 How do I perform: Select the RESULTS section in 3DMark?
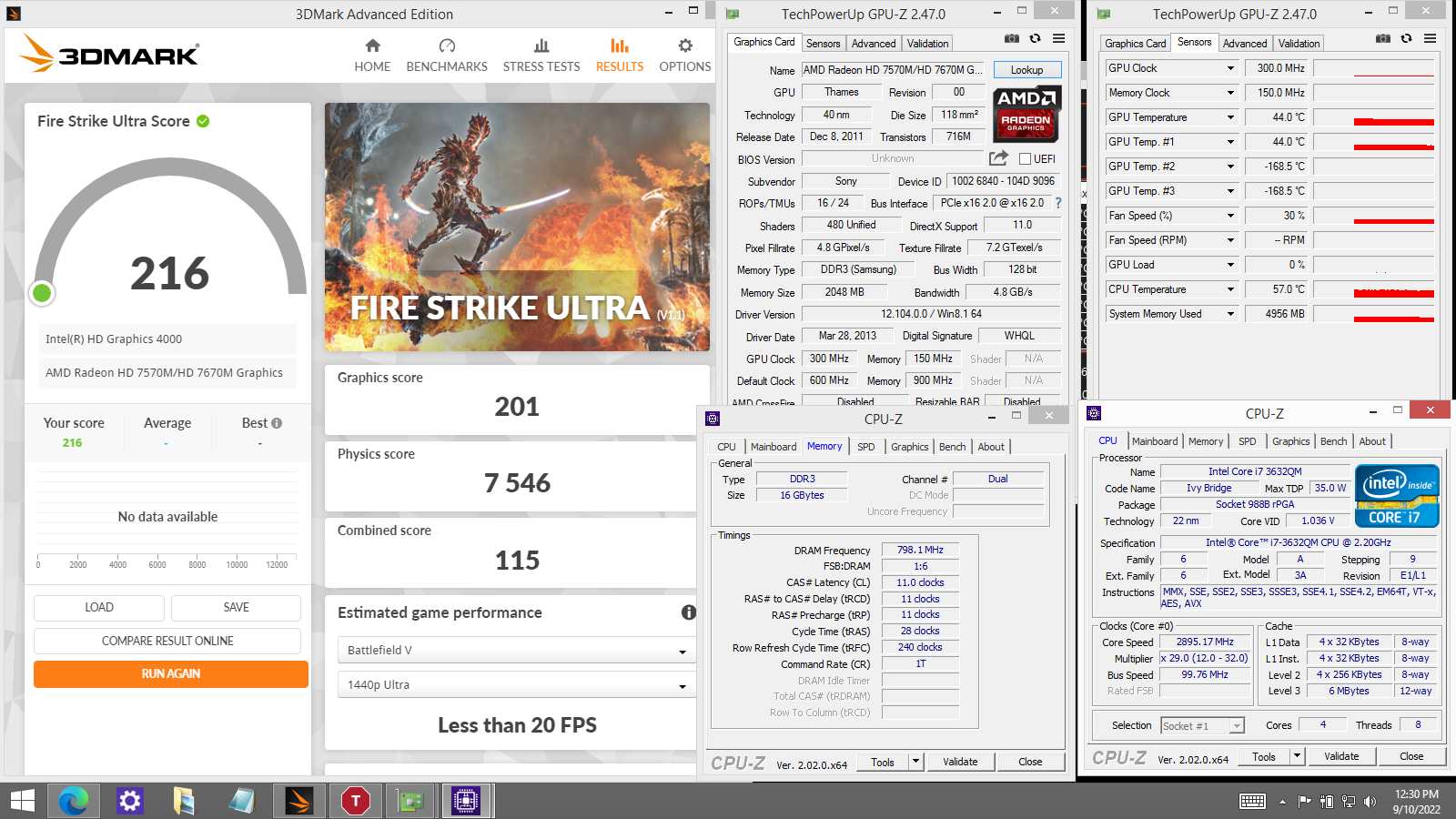pos(620,56)
